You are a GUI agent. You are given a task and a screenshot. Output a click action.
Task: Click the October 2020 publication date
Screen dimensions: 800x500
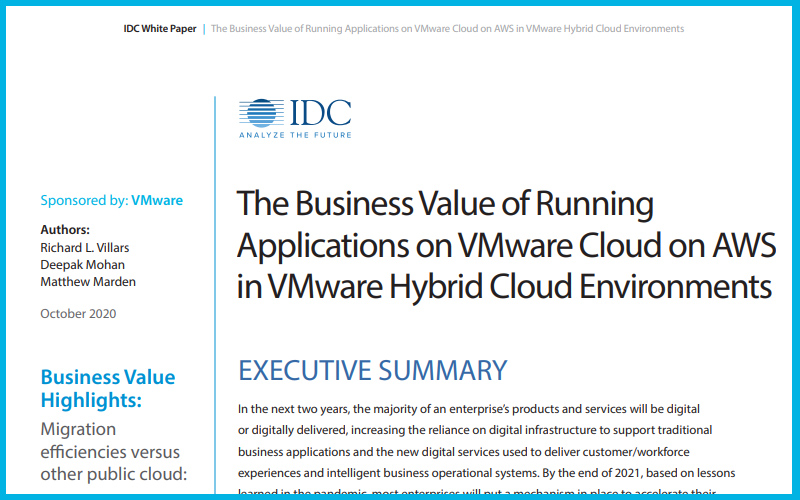pos(78,313)
